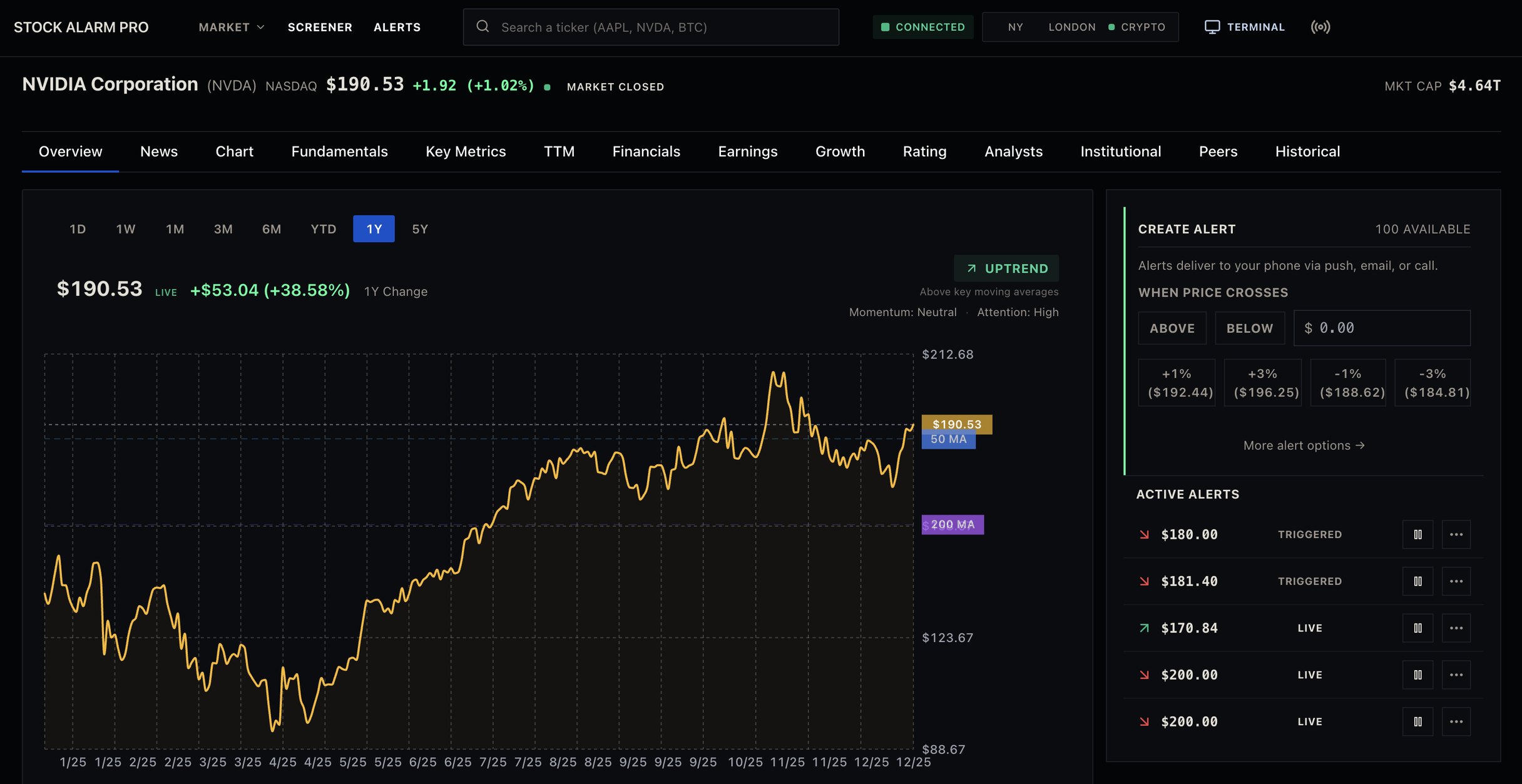The height and width of the screenshot is (784, 1522).
Task: Click the $190.53 price marker on chart
Action: pyautogui.click(x=957, y=424)
